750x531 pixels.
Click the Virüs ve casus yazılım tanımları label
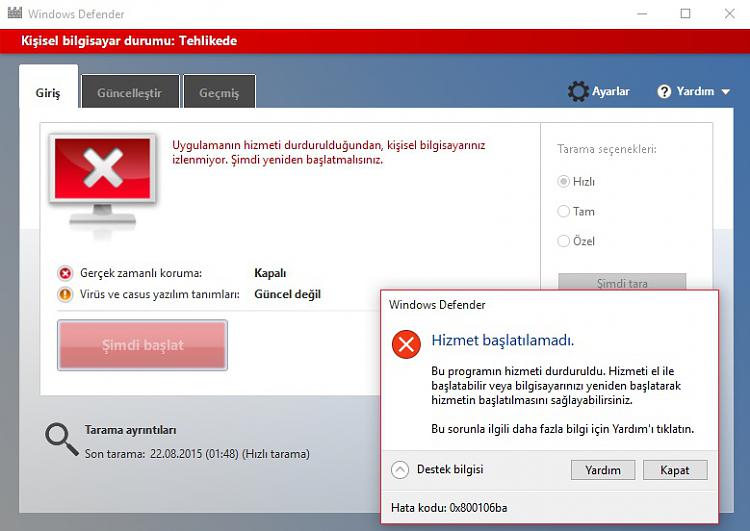(160, 294)
